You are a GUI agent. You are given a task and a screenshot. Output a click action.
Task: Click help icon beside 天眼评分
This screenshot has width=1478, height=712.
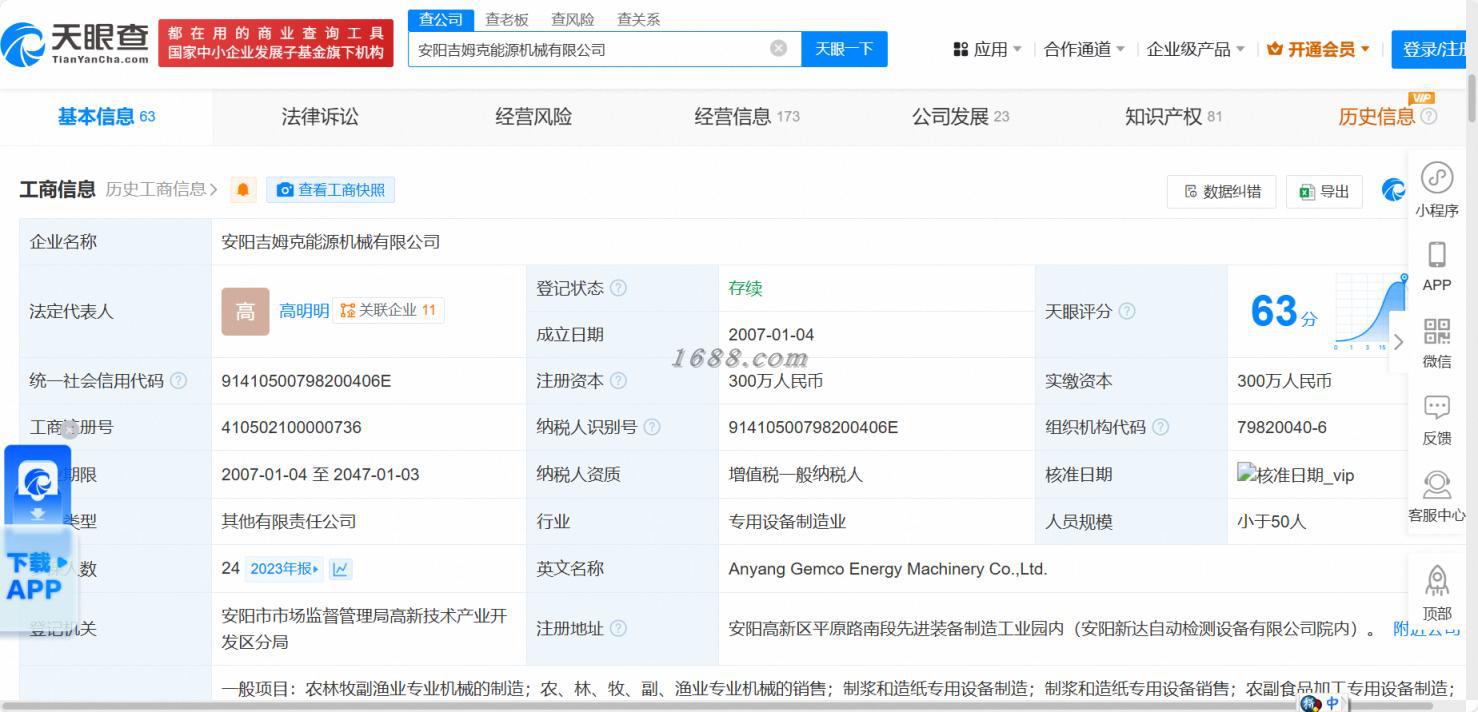[x=1127, y=311]
